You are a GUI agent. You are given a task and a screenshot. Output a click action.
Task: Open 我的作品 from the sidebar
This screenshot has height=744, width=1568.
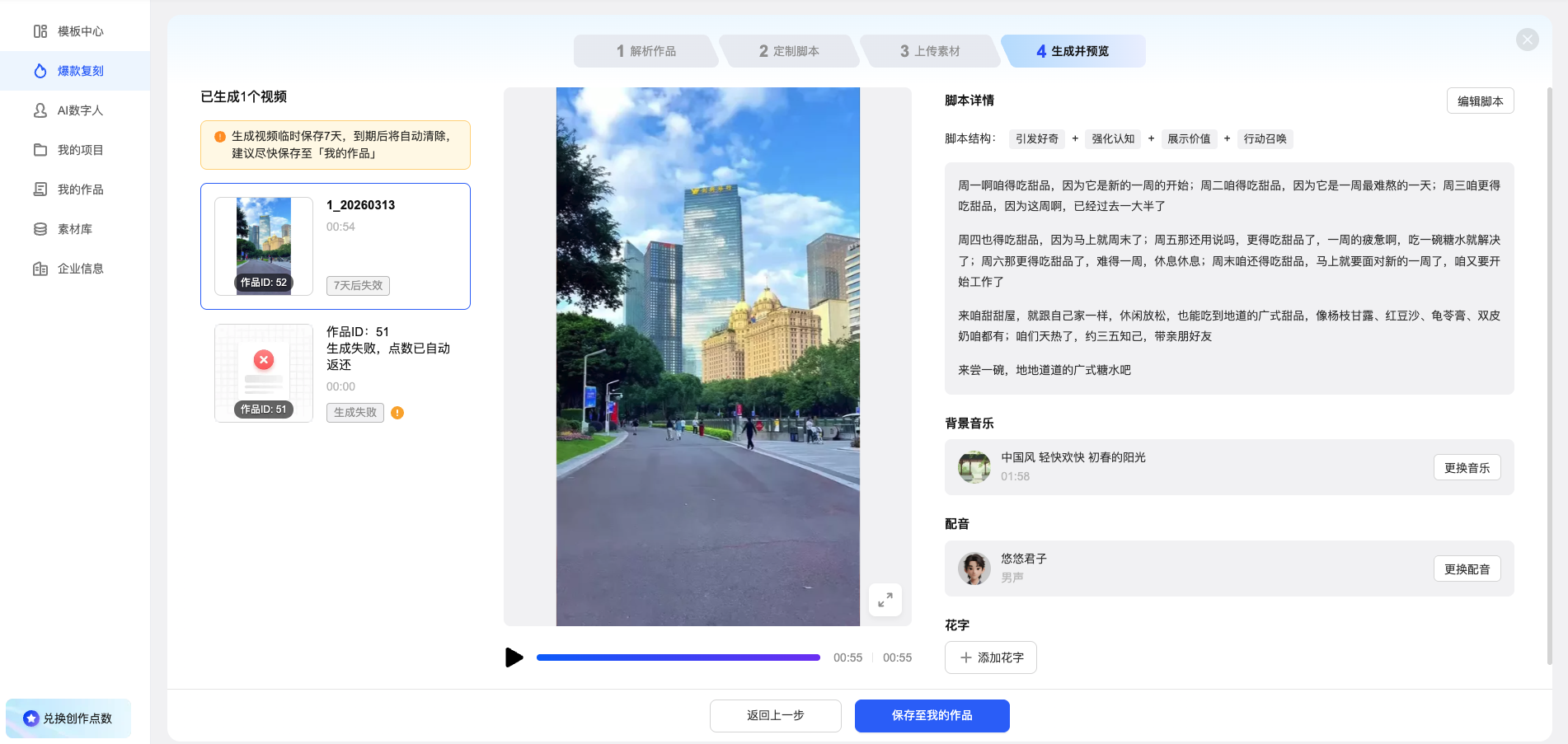(x=79, y=190)
